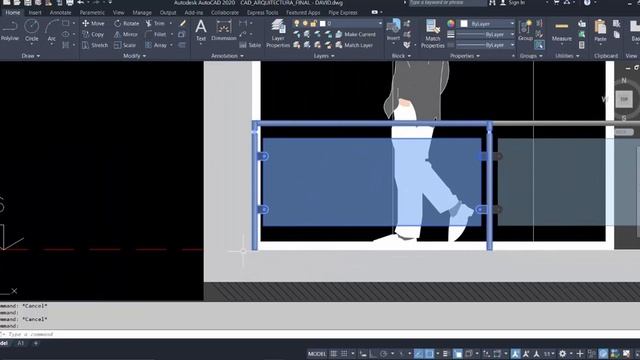Click the Match Properties tool
The image size is (640, 360).
coord(433,33)
